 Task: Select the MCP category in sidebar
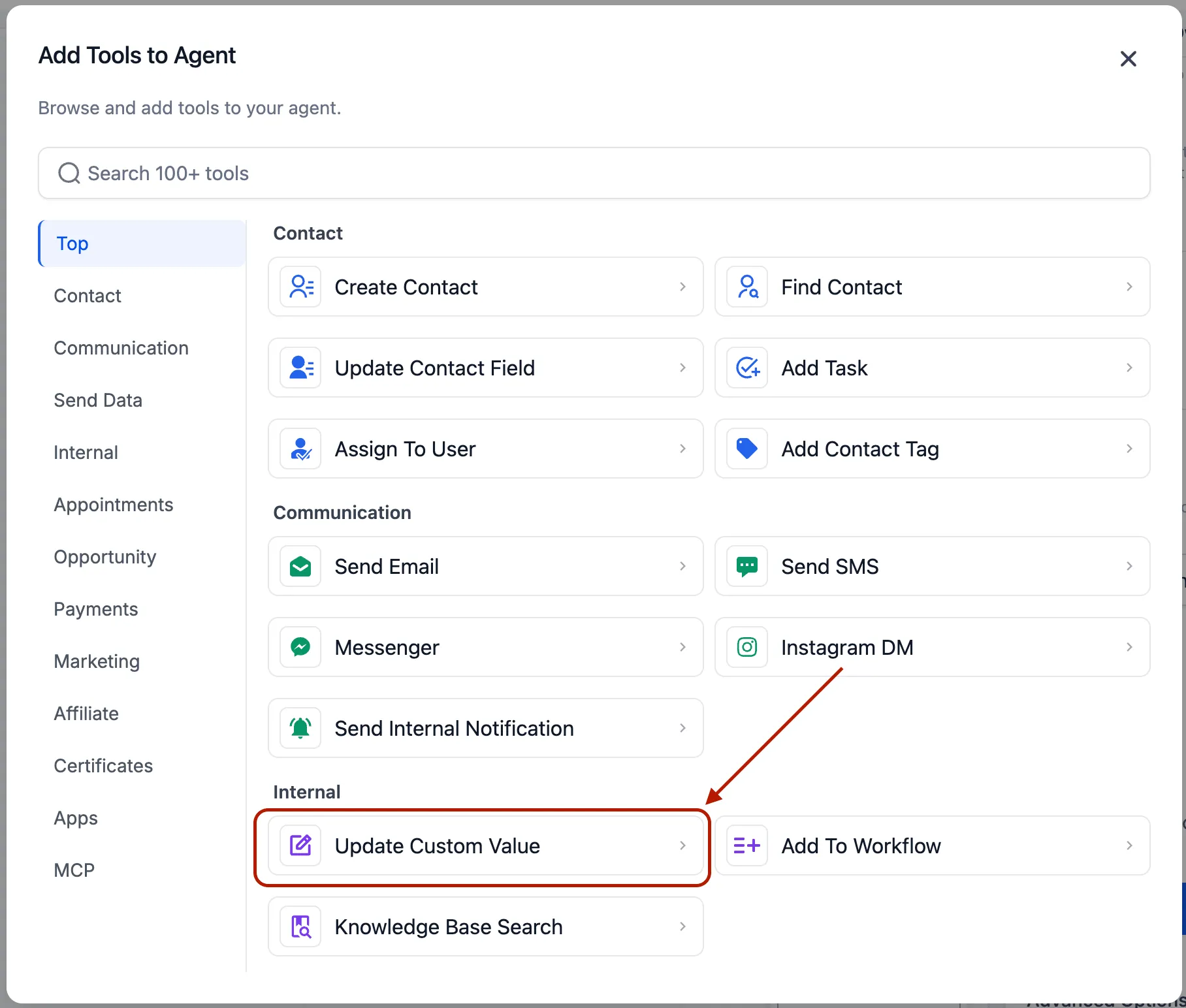click(x=74, y=870)
